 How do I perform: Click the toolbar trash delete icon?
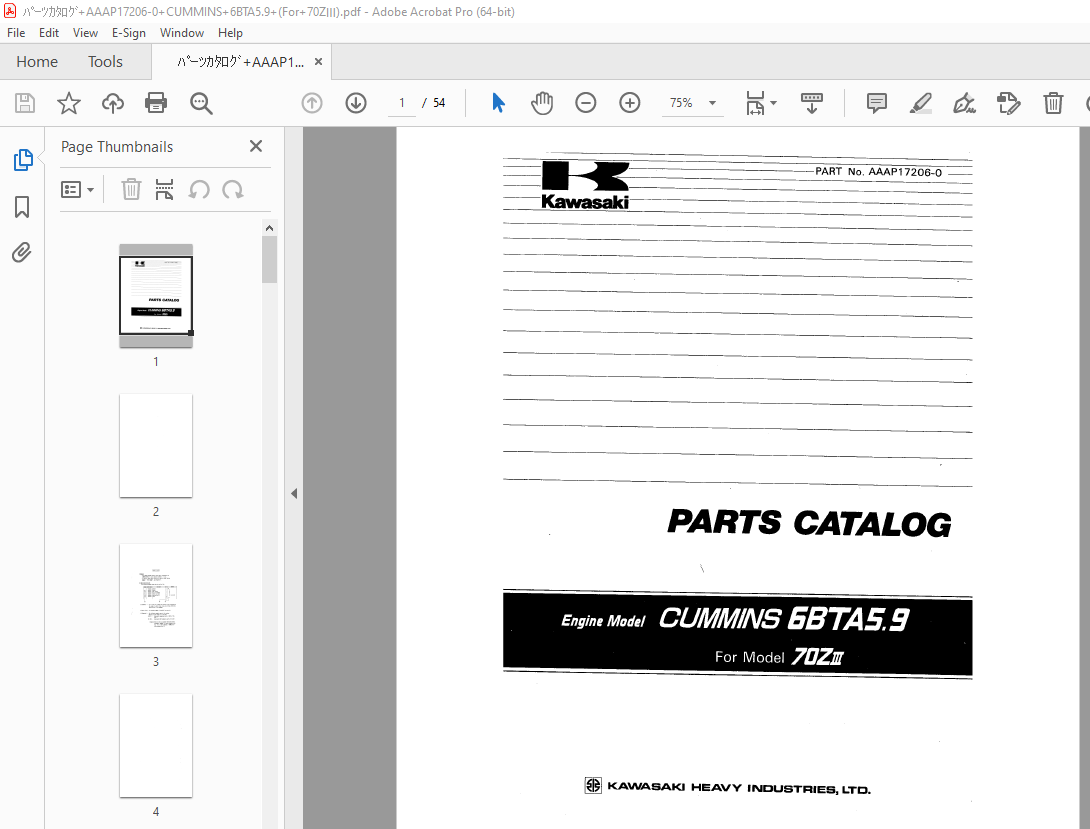(x=1053, y=104)
